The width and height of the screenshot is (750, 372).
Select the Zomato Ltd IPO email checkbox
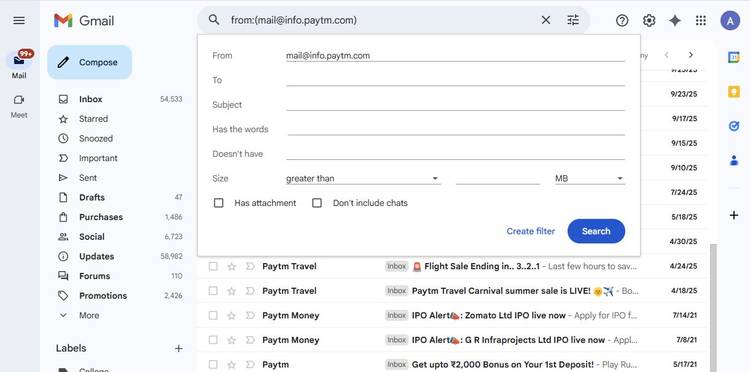(x=213, y=316)
